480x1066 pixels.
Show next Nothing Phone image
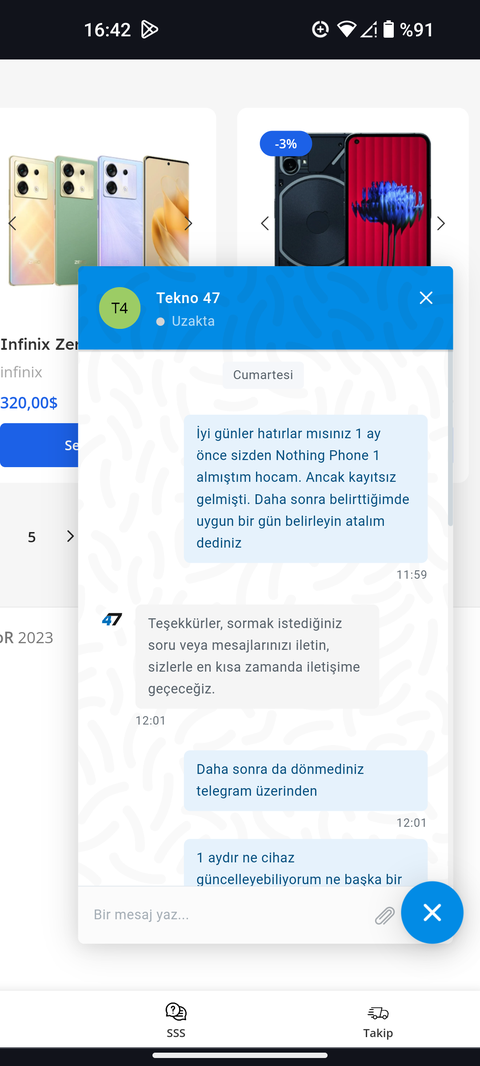441,223
